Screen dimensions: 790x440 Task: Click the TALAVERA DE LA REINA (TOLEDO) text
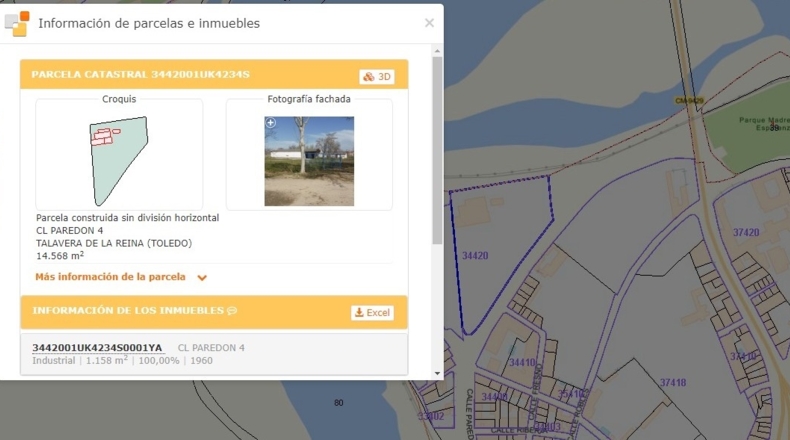pos(114,243)
